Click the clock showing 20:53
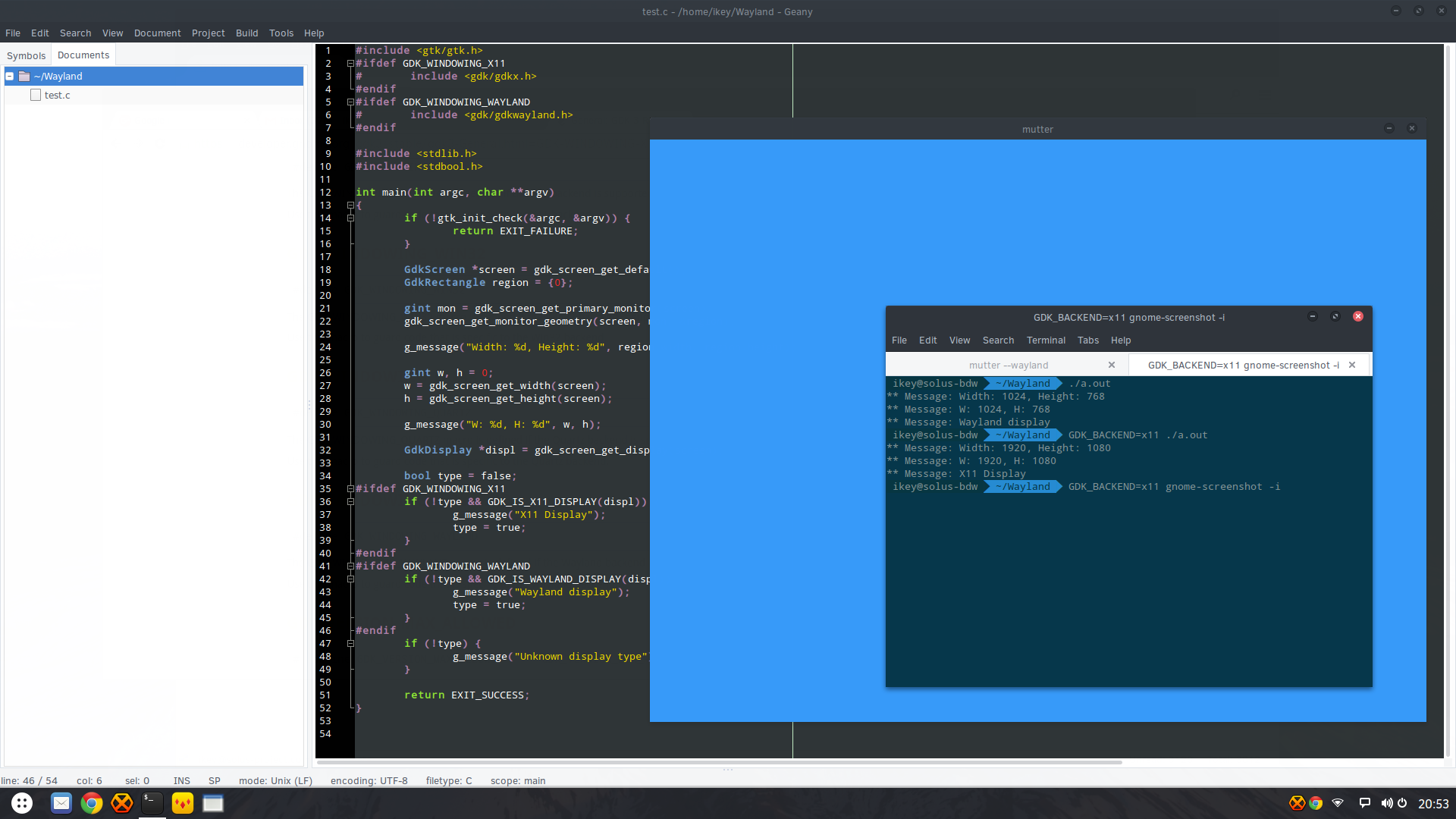The height and width of the screenshot is (819, 1456). pyautogui.click(x=1433, y=804)
